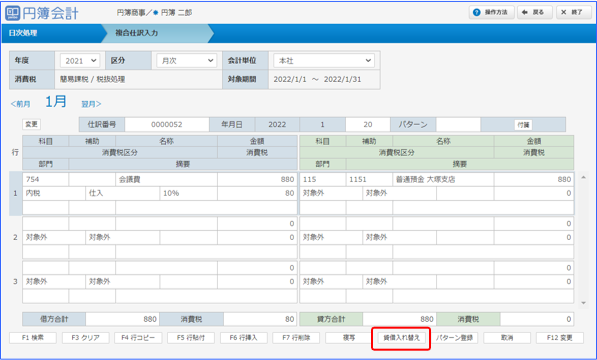
Task: Click the パターン登録 button
Action: coord(454,338)
